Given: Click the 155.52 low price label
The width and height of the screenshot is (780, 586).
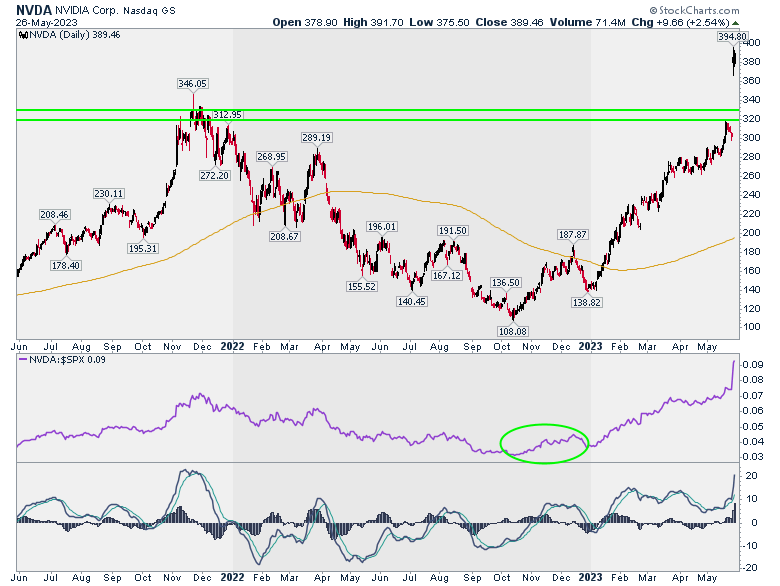Looking at the screenshot, I should [362, 287].
